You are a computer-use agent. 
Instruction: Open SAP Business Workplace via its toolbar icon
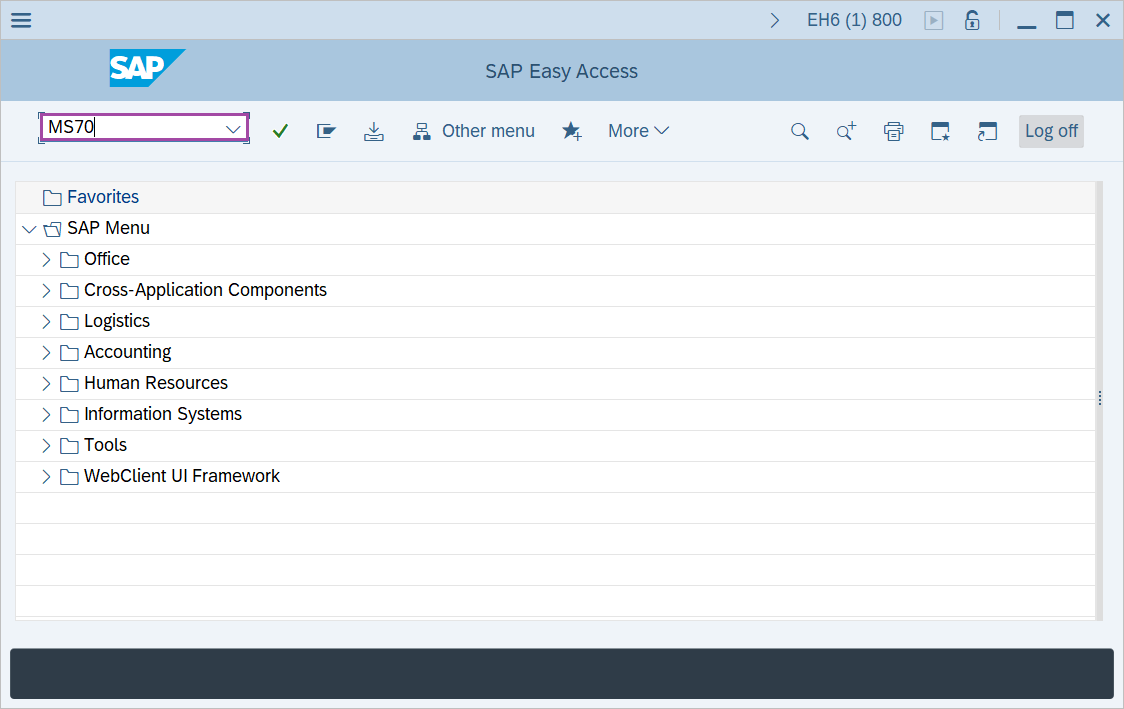pos(326,131)
